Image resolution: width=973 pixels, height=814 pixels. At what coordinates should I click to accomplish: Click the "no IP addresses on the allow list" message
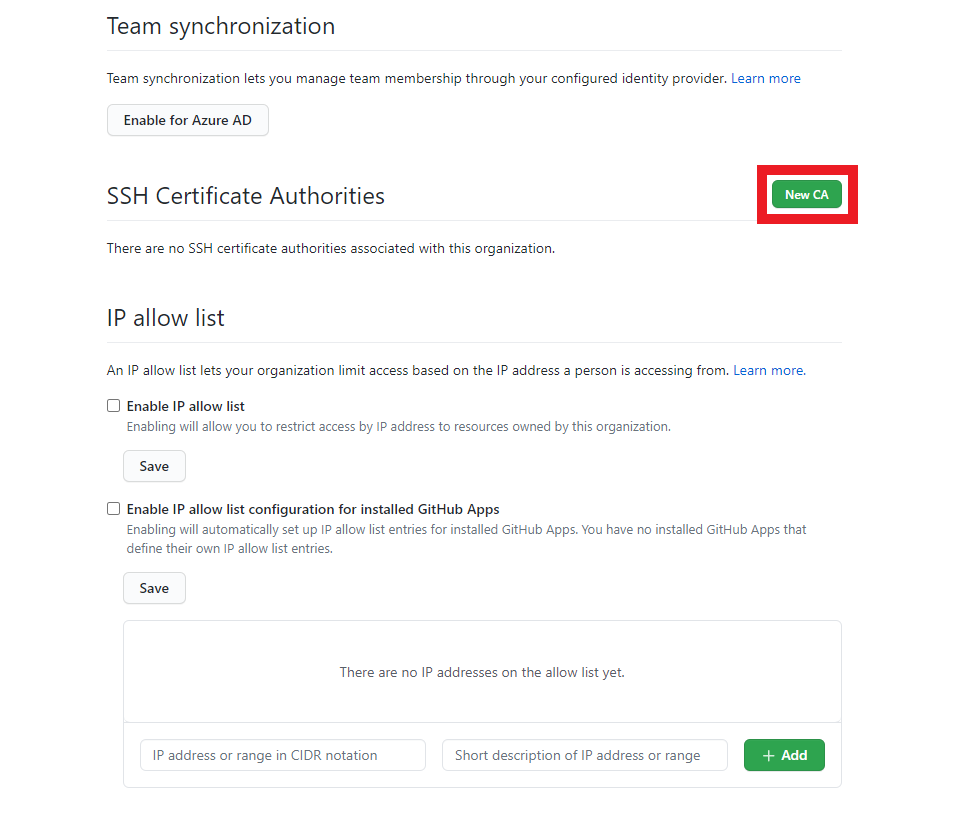click(482, 672)
